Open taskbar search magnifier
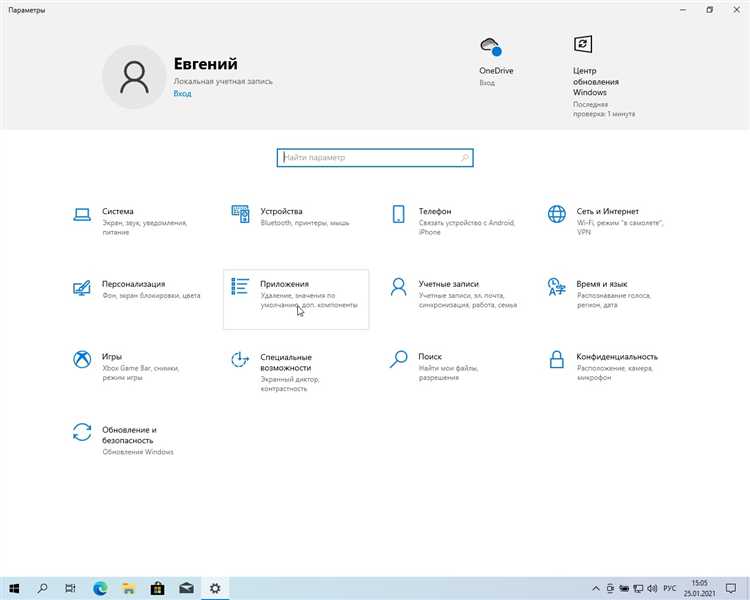 tap(43, 588)
